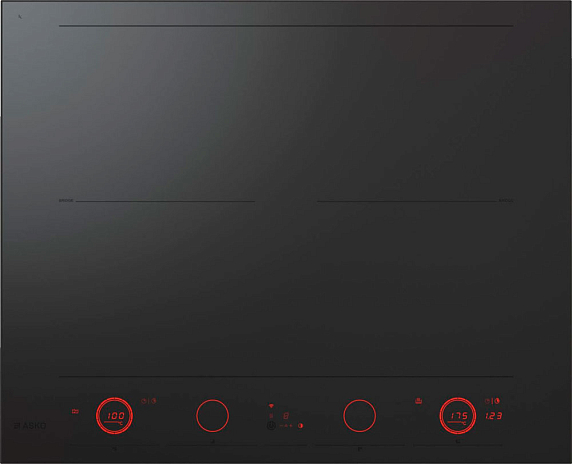Tap the BRIDGE label above the 100 dial zone
Screen dimensions: 572x464
66,201
